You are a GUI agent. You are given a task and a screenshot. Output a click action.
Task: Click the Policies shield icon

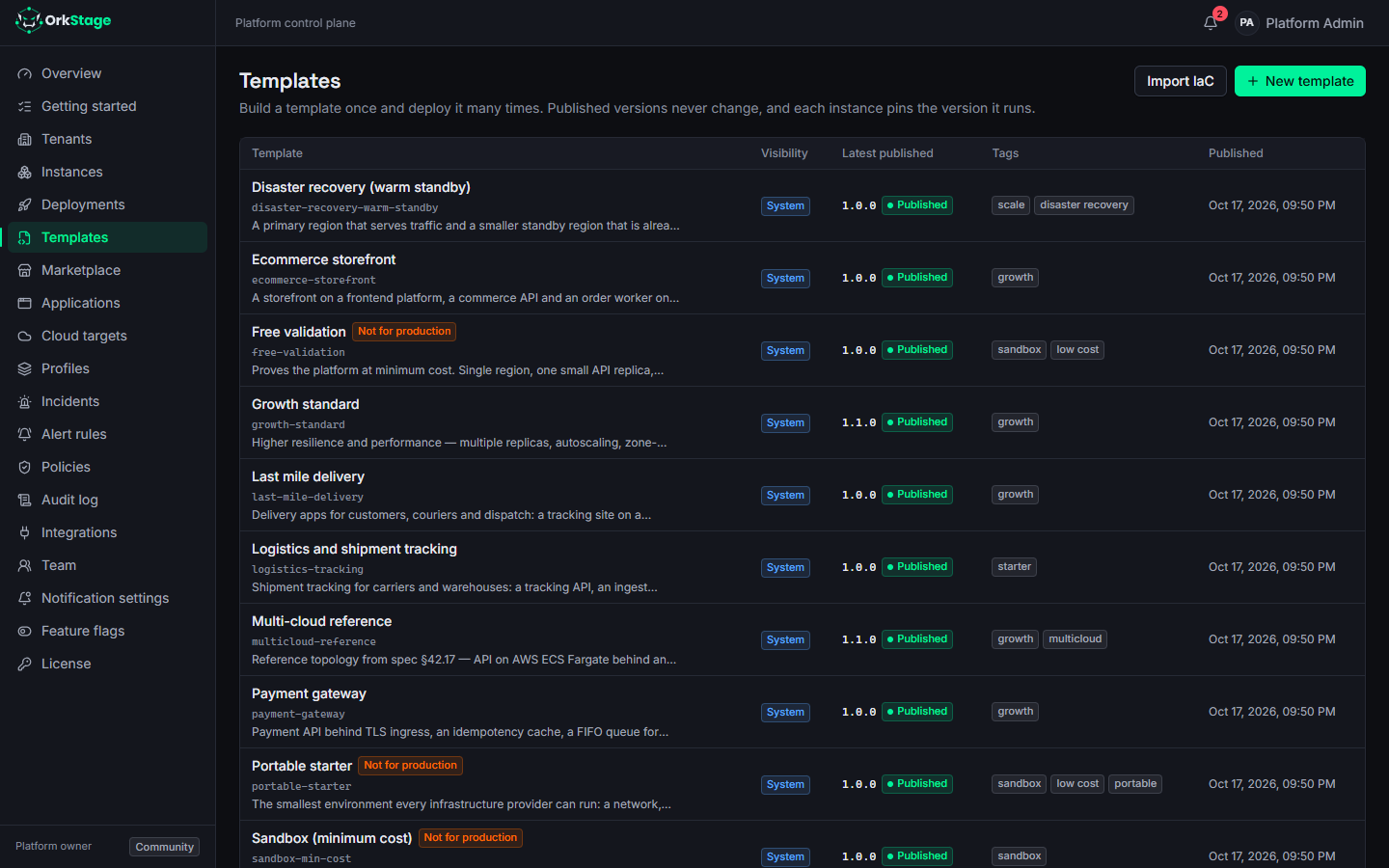point(25,467)
